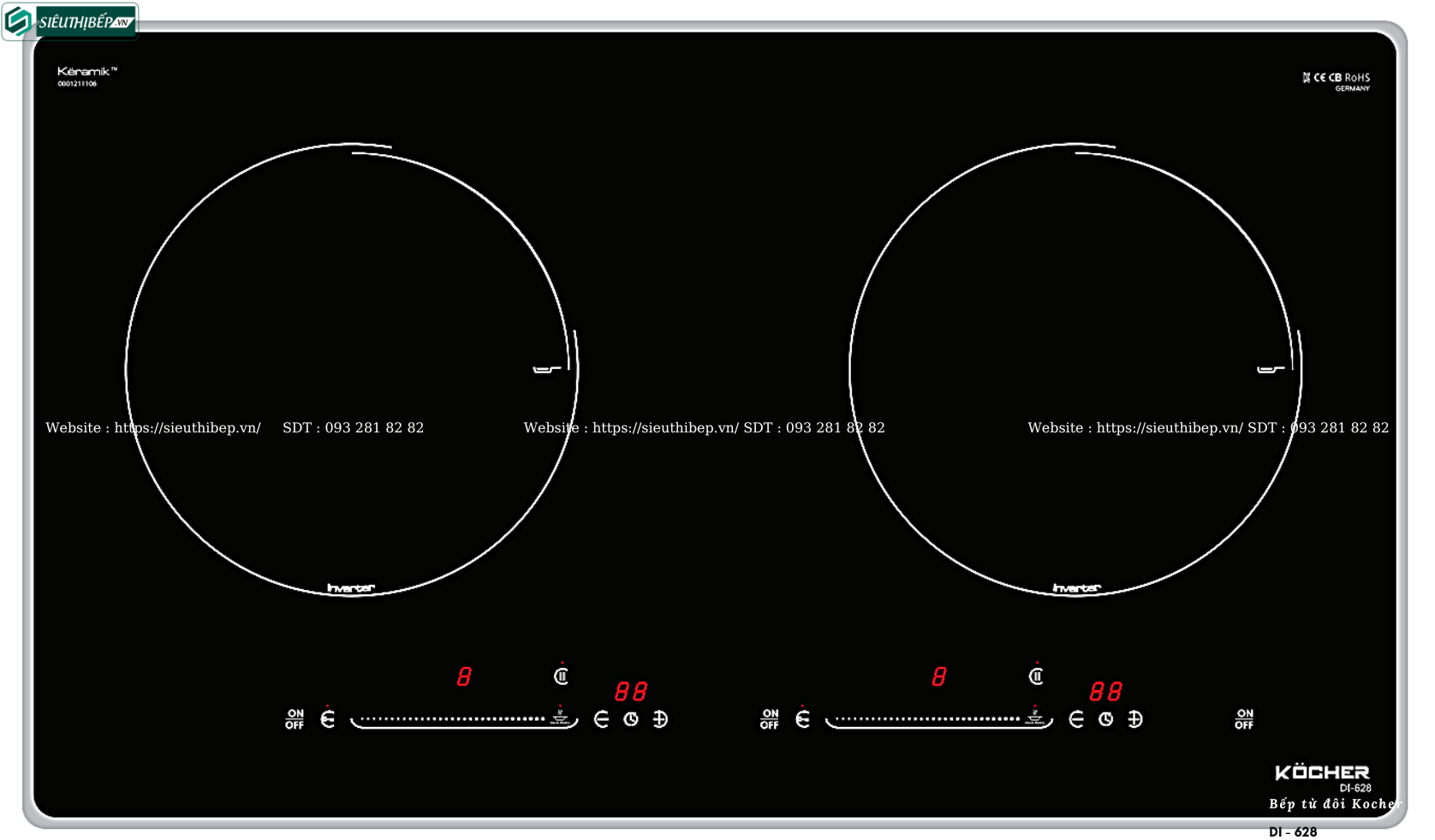
Task: Tap the middle of the left power slider
Action: click(454, 719)
